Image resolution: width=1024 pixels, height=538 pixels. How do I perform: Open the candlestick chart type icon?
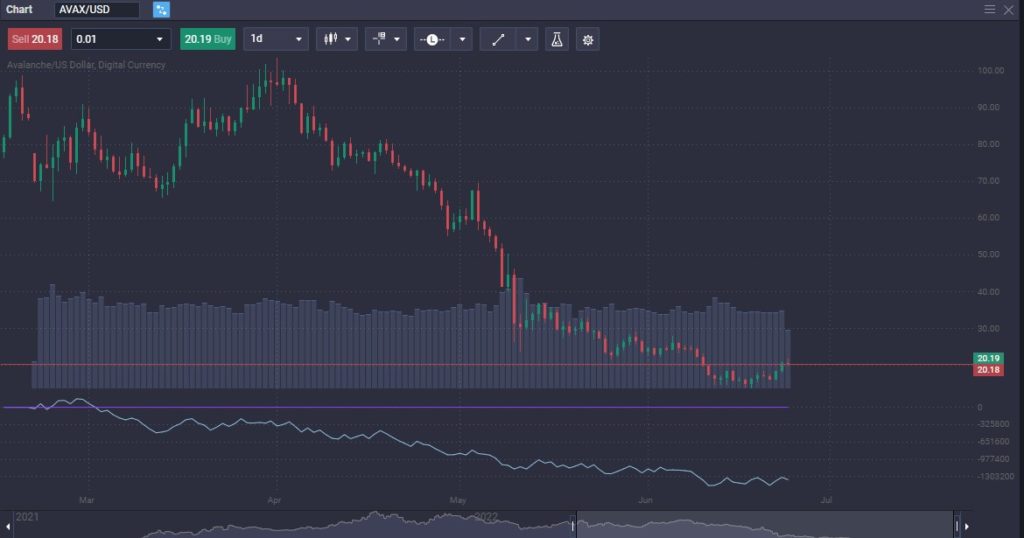click(329, 39)
